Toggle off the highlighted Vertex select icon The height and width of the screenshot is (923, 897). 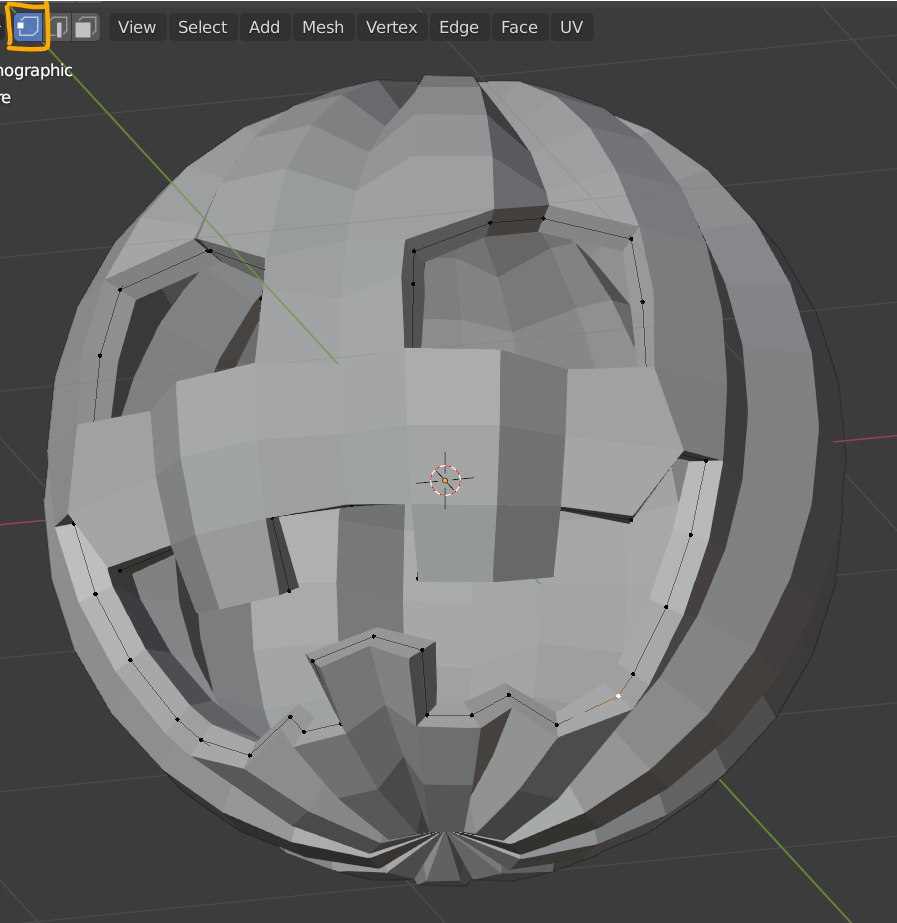point(27,27)
